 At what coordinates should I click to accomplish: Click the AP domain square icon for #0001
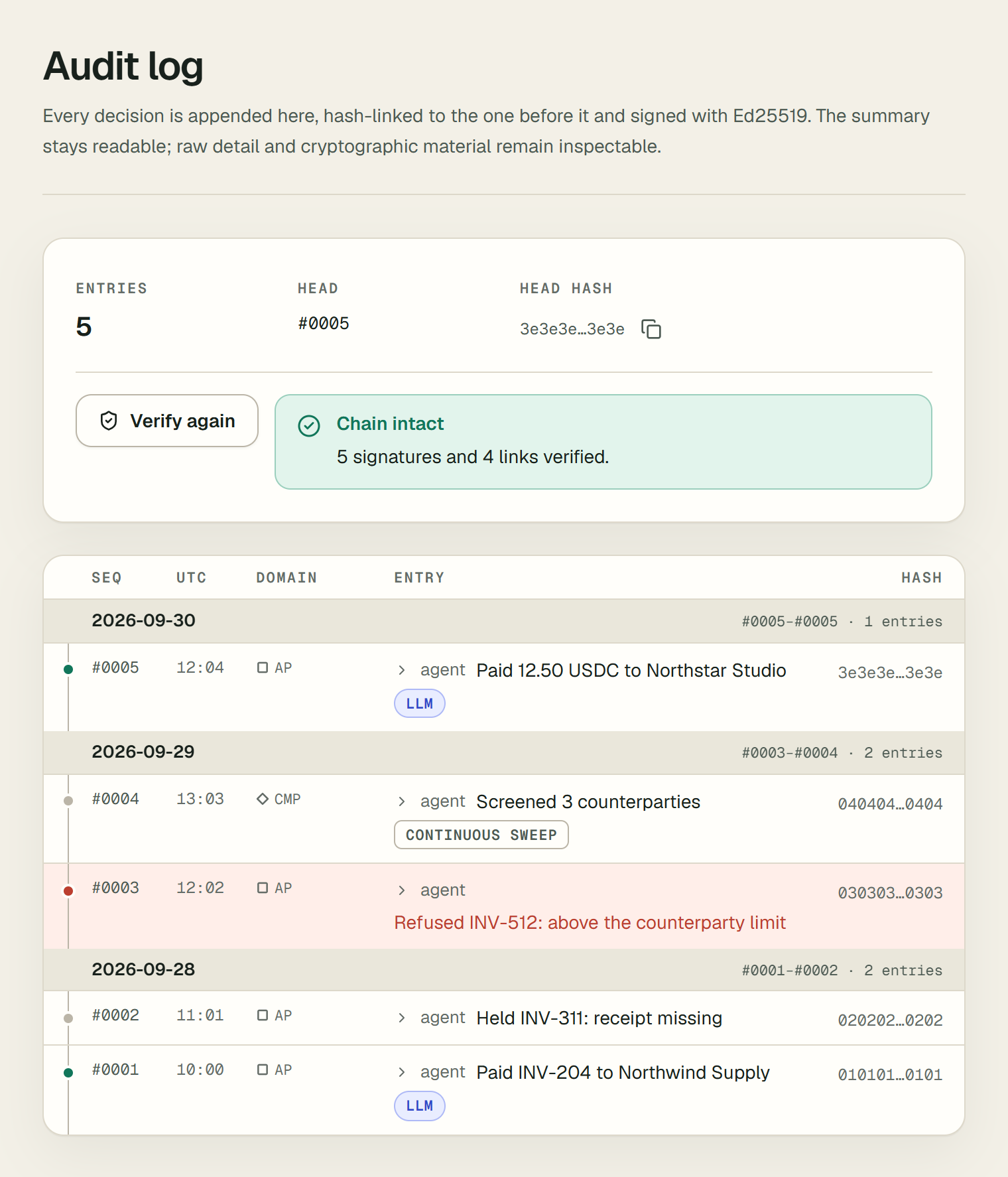coord(263,1070)
